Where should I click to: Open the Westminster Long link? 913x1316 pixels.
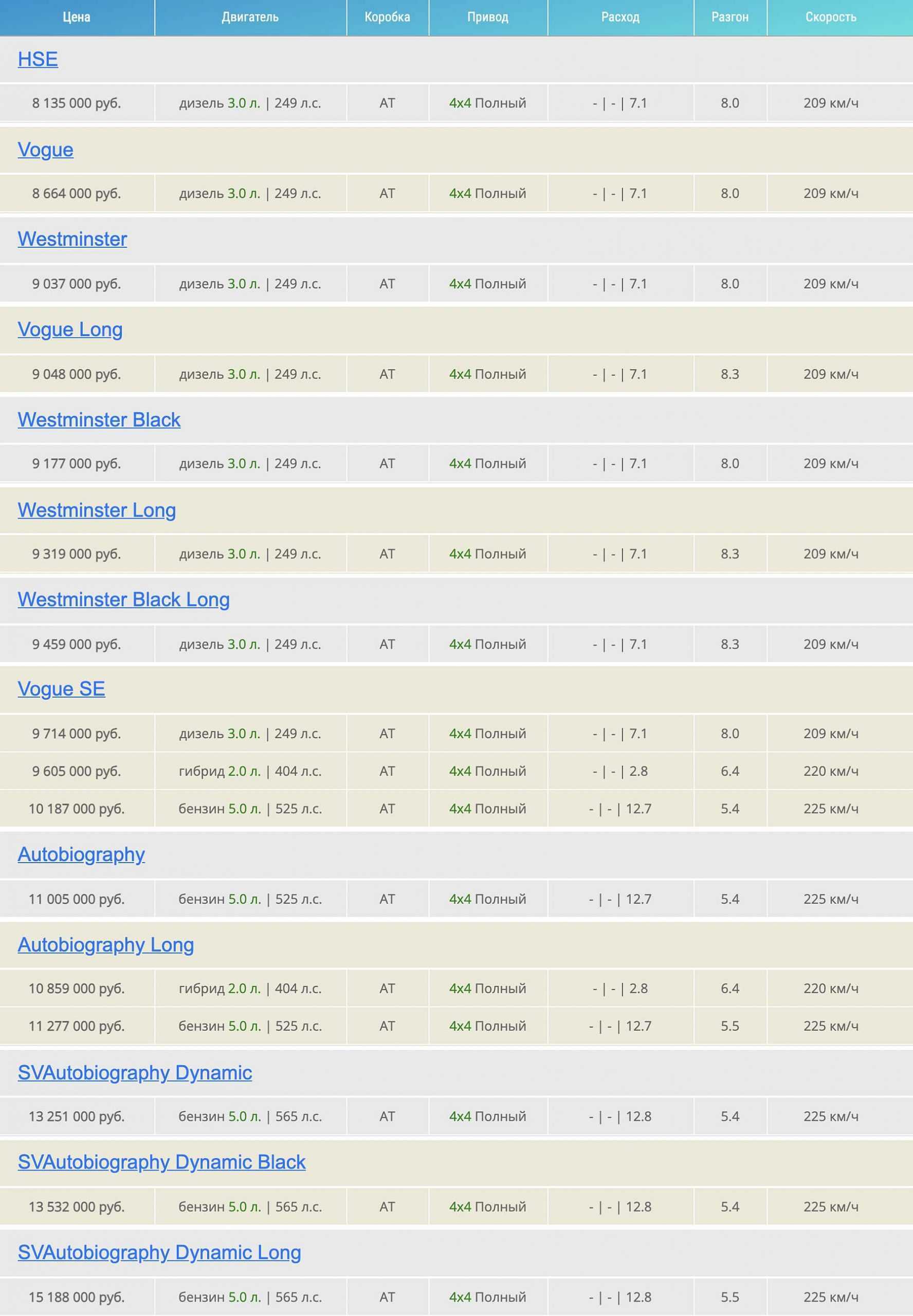(x=97, y=510)
